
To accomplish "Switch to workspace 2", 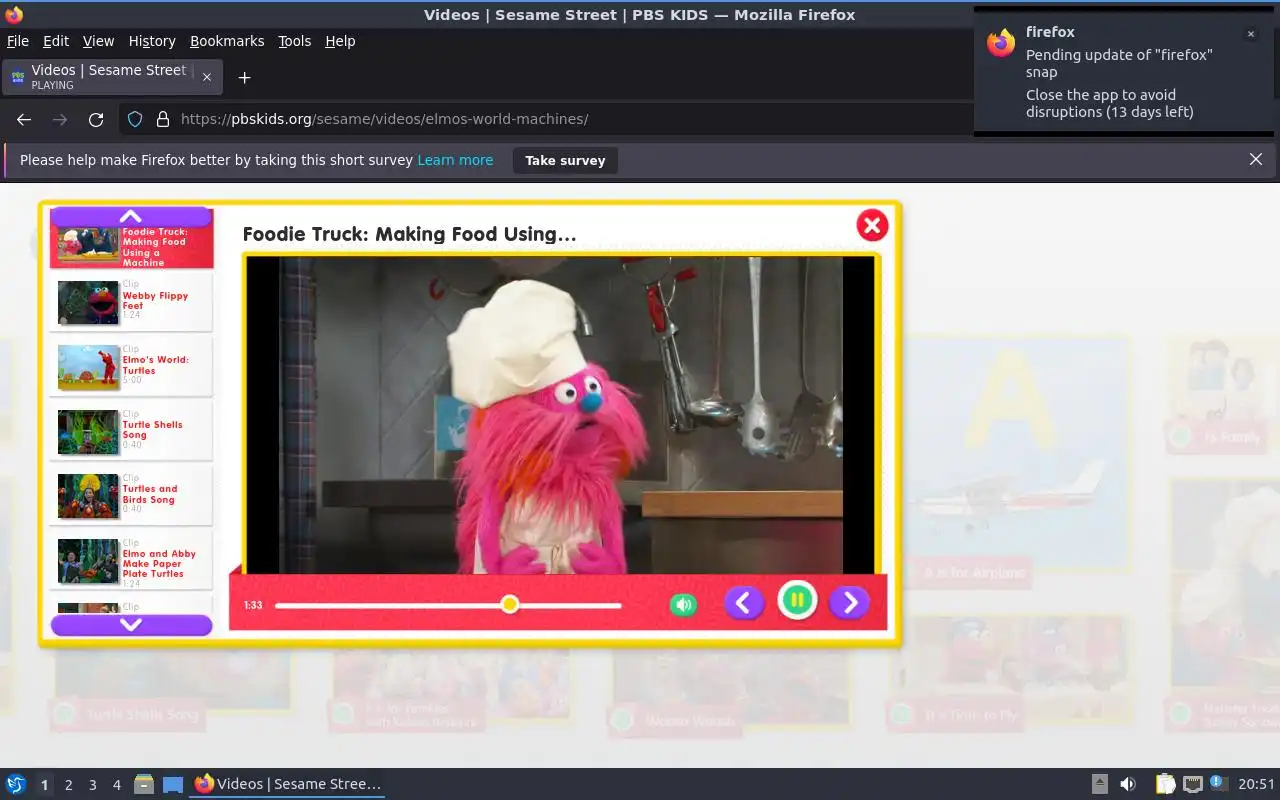I will click(x=68, y=785).
